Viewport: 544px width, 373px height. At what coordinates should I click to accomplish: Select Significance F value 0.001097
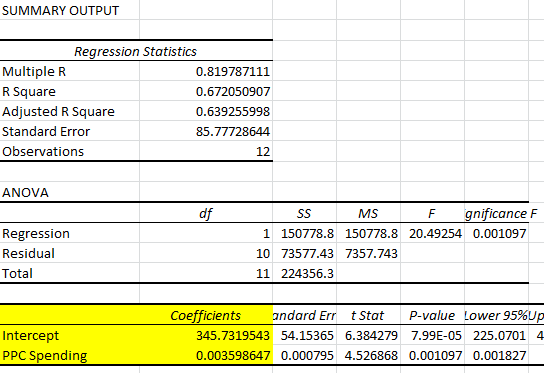point(496,234)
